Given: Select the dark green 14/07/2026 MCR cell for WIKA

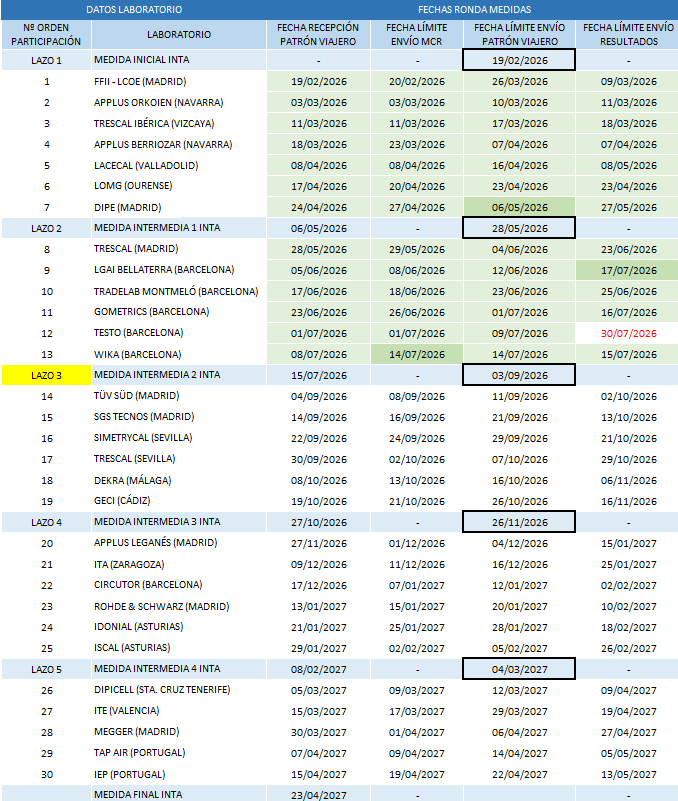Looking at the screenshot, I should (x=416, y=355).
